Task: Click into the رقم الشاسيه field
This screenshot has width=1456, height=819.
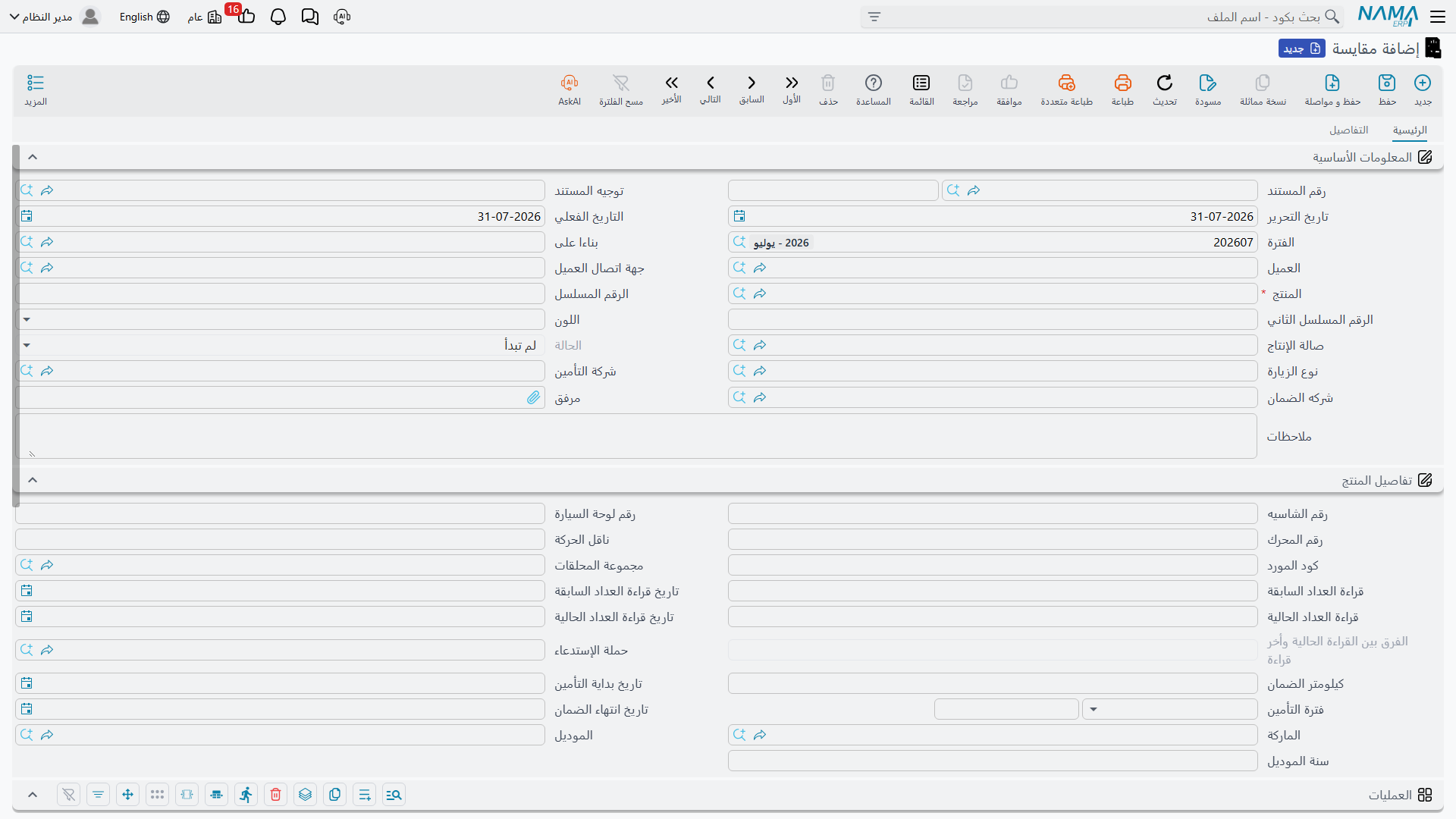Action: 993,514
